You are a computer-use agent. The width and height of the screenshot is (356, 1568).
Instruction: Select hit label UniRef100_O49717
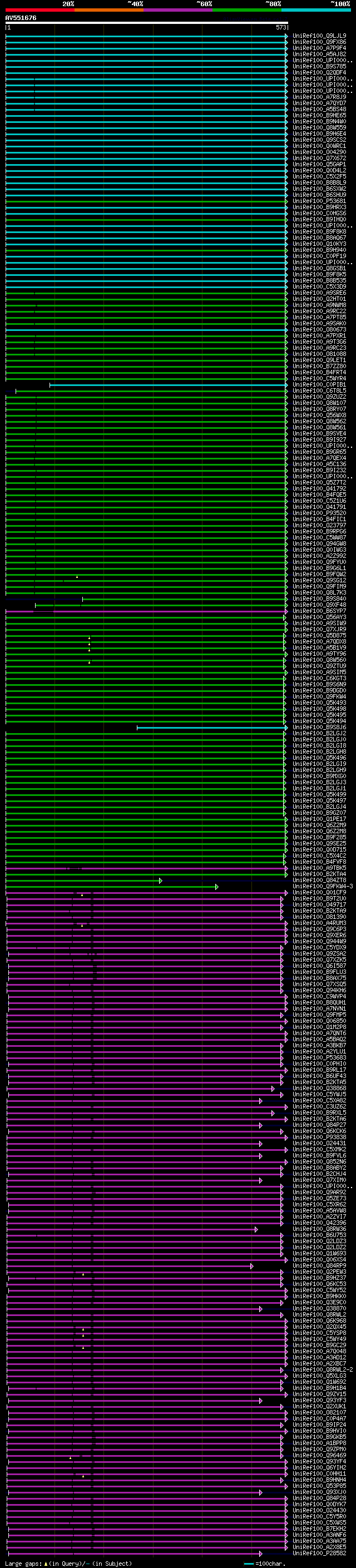click(319, 904)
